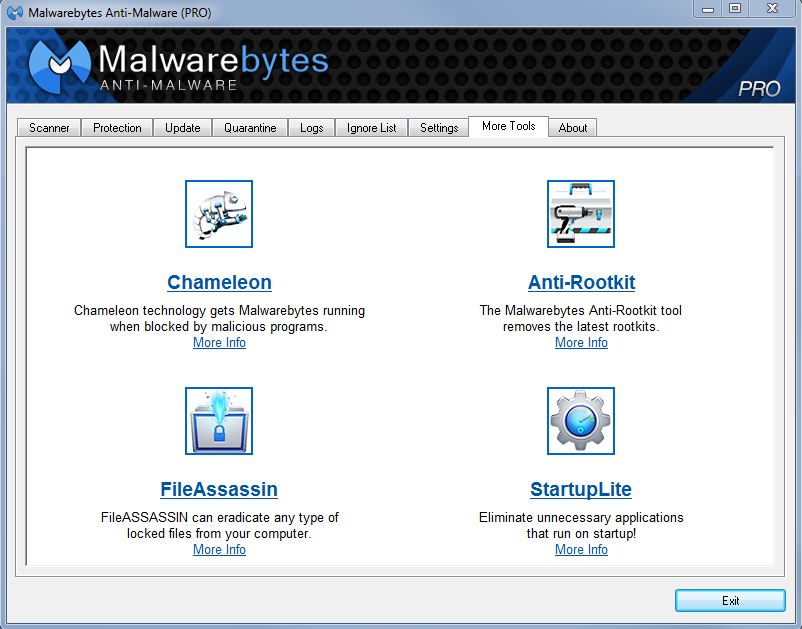Image resolution: width=802 pixels, height=629 pixels.
Task: Open the Quarantine tab
Action: point(250,128)
